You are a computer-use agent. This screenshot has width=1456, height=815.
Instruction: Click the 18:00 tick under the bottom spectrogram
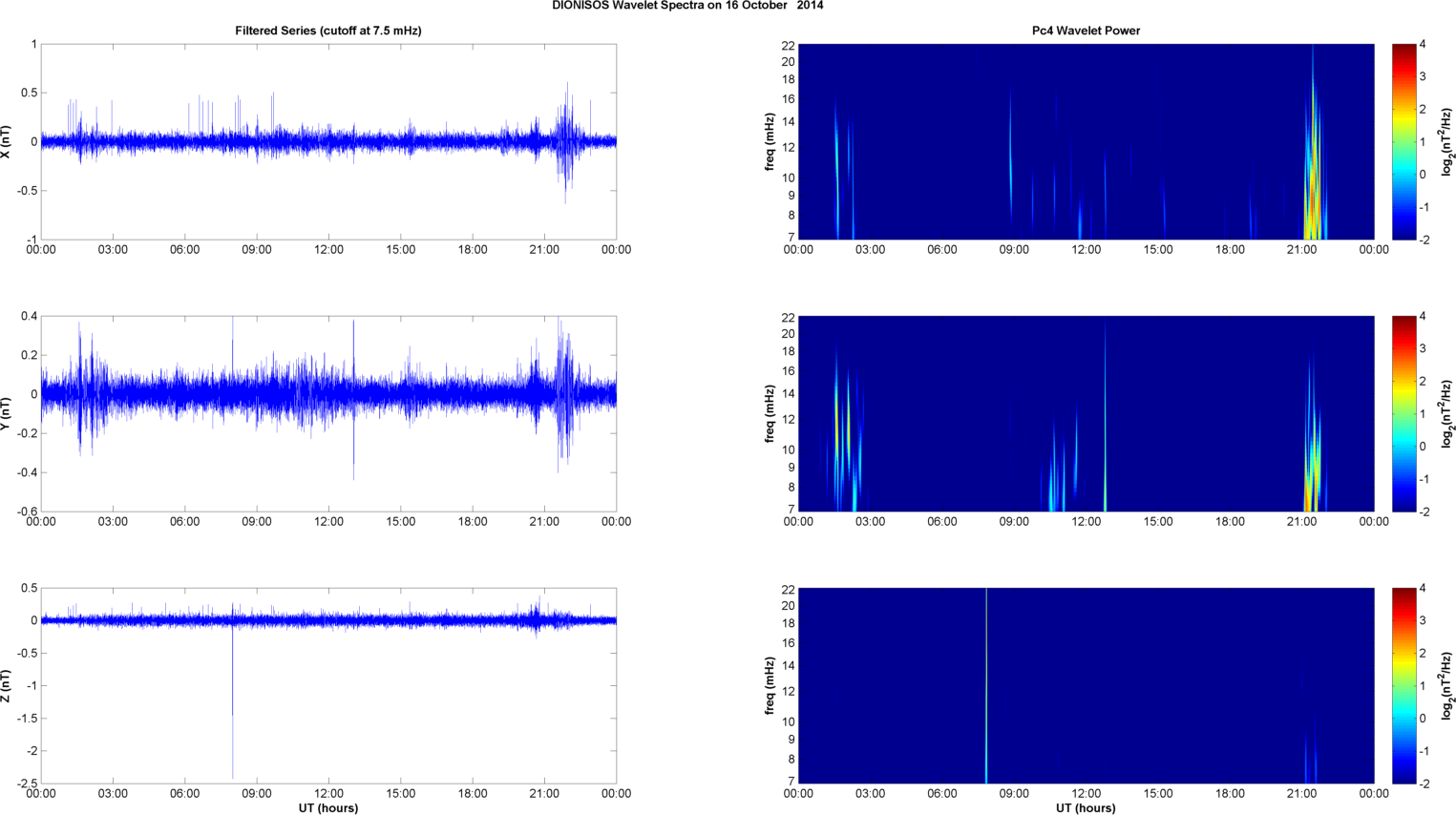(1230, 794)
